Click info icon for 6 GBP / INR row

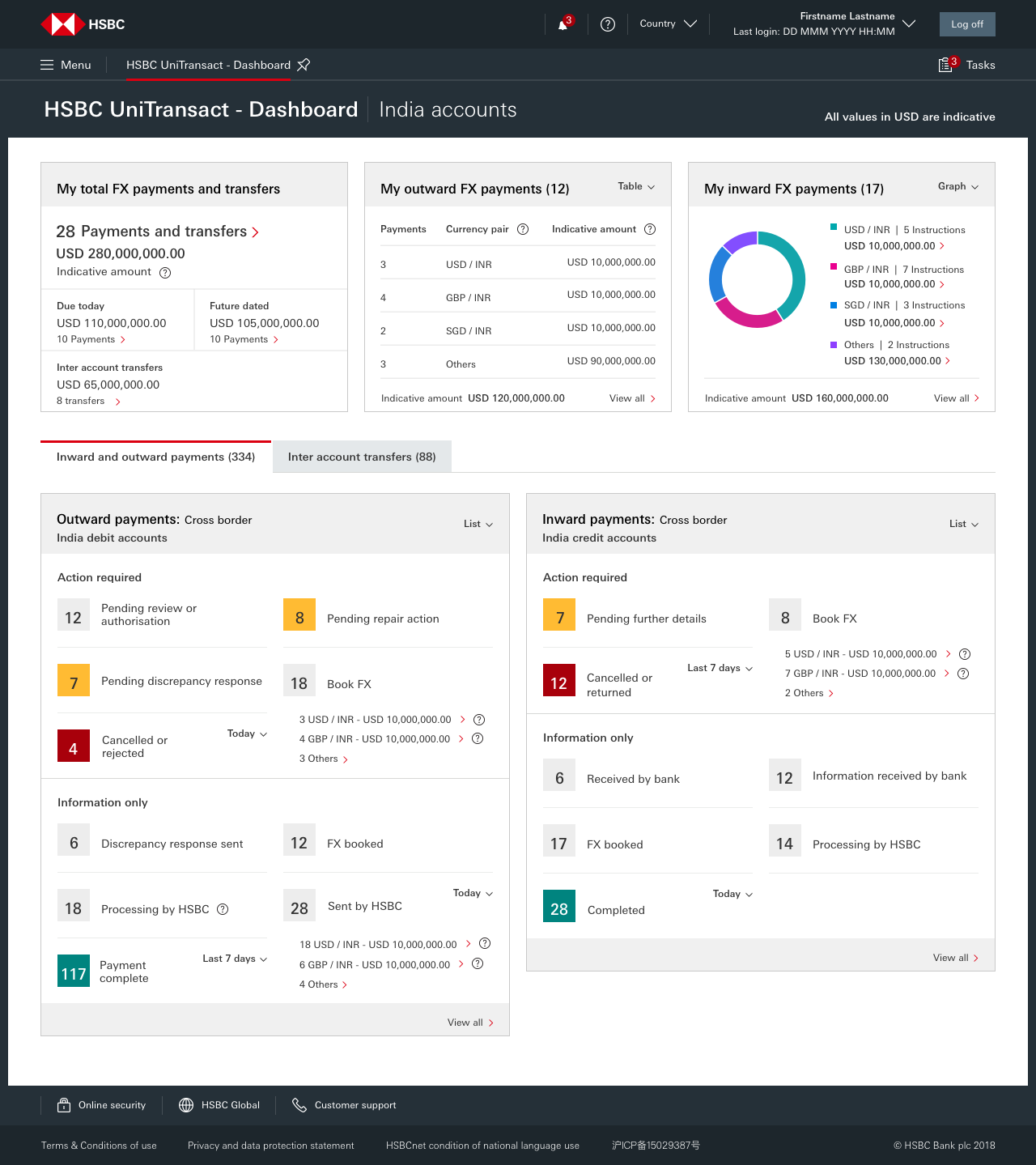[x=478, y=963]
